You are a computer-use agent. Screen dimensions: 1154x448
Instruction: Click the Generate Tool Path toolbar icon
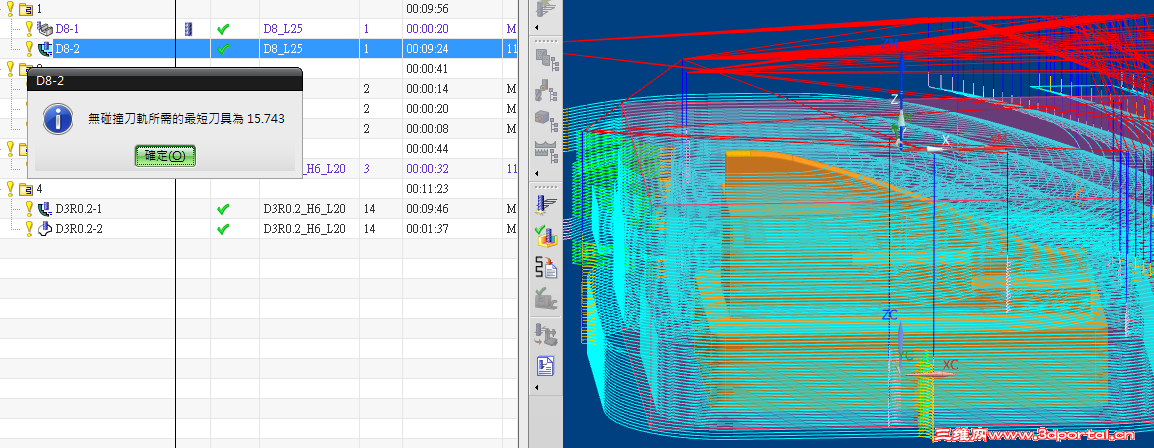point(546,204)
